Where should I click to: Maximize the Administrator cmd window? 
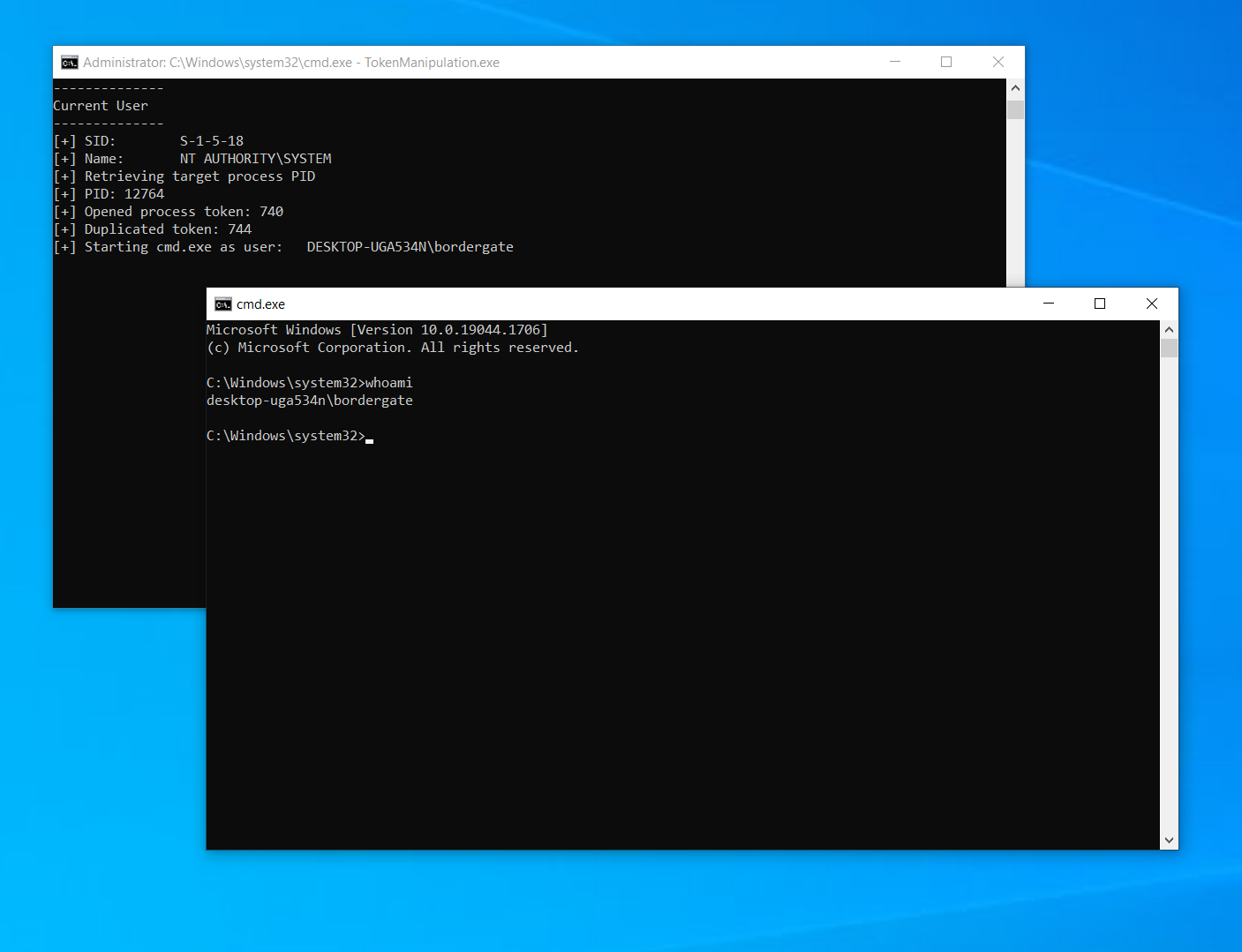(x=946, y=62)
